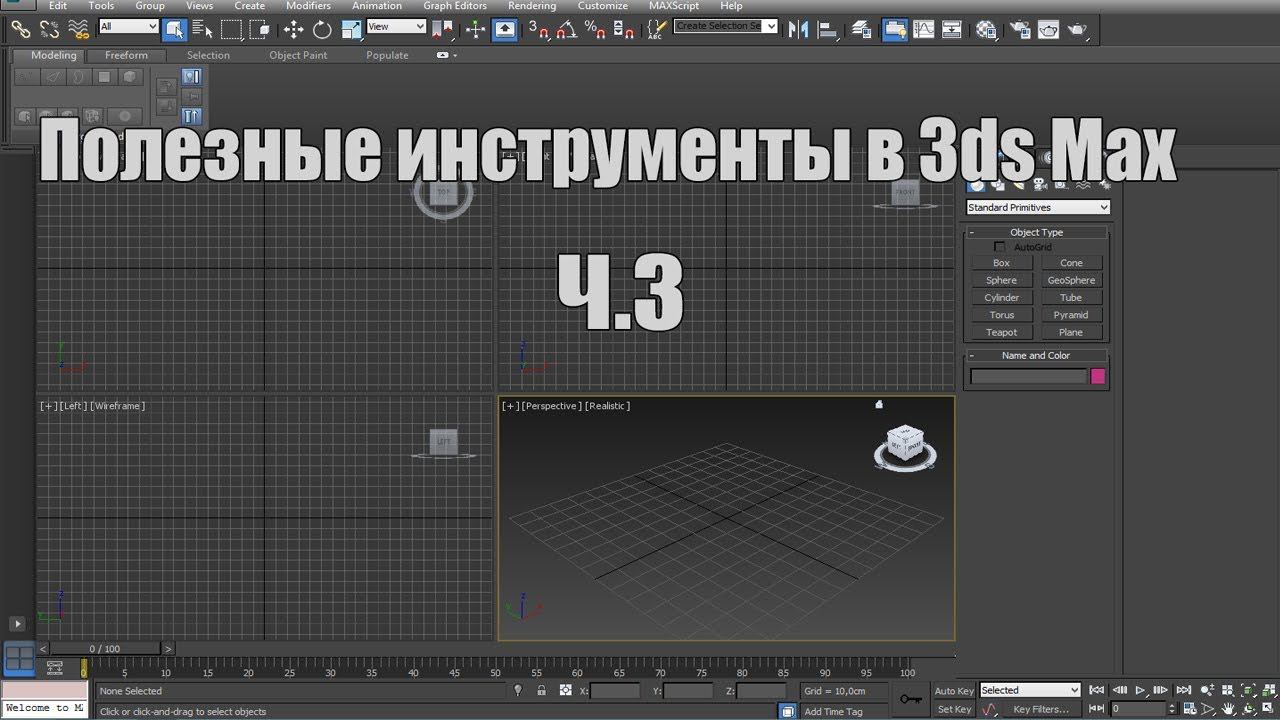Click the Render Production teapot icon
The height and width of the screenshot is (720, 1280).
(x=1077, y=29)
